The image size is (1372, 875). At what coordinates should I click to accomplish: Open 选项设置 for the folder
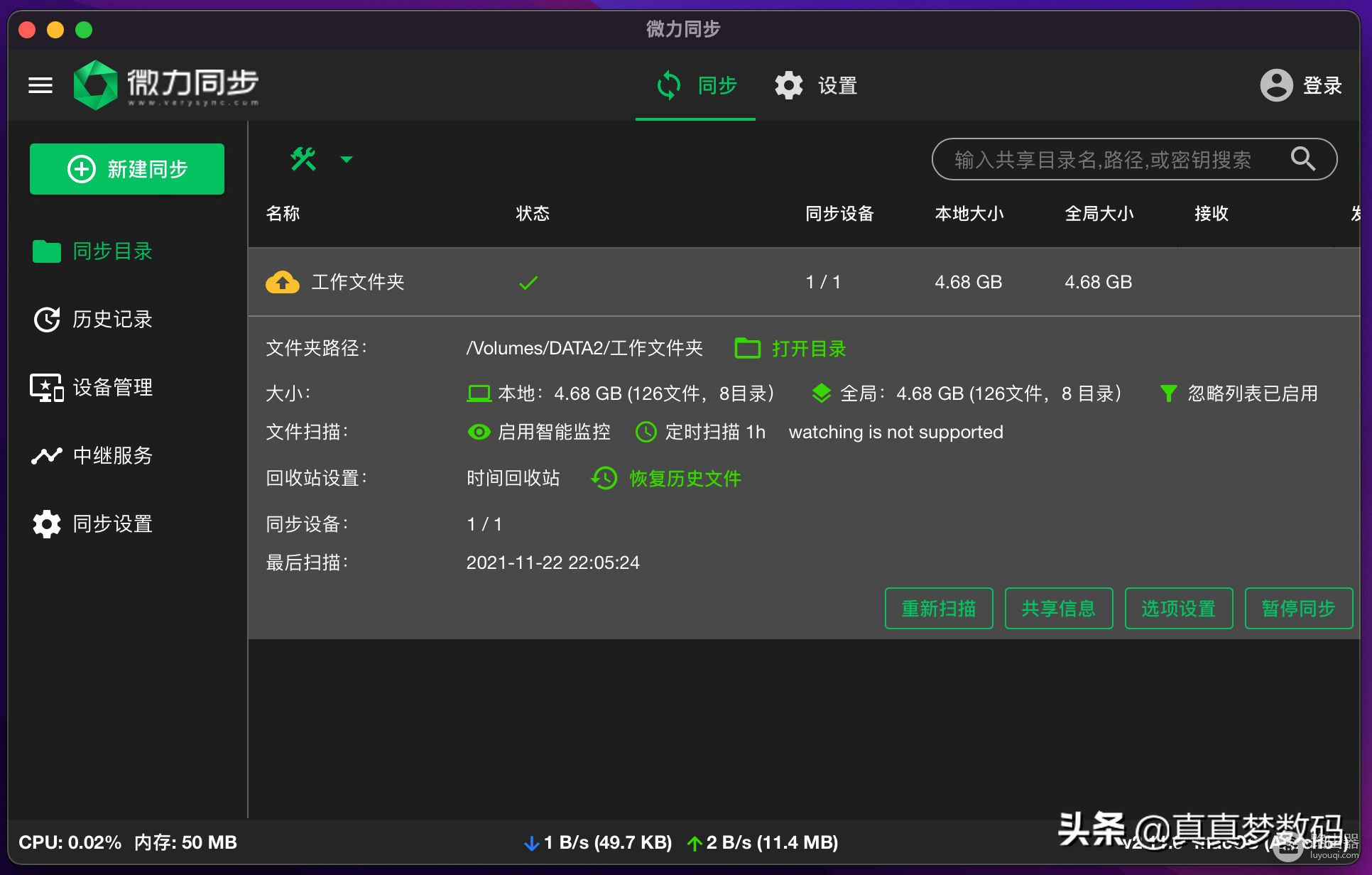pos(1178,608)
